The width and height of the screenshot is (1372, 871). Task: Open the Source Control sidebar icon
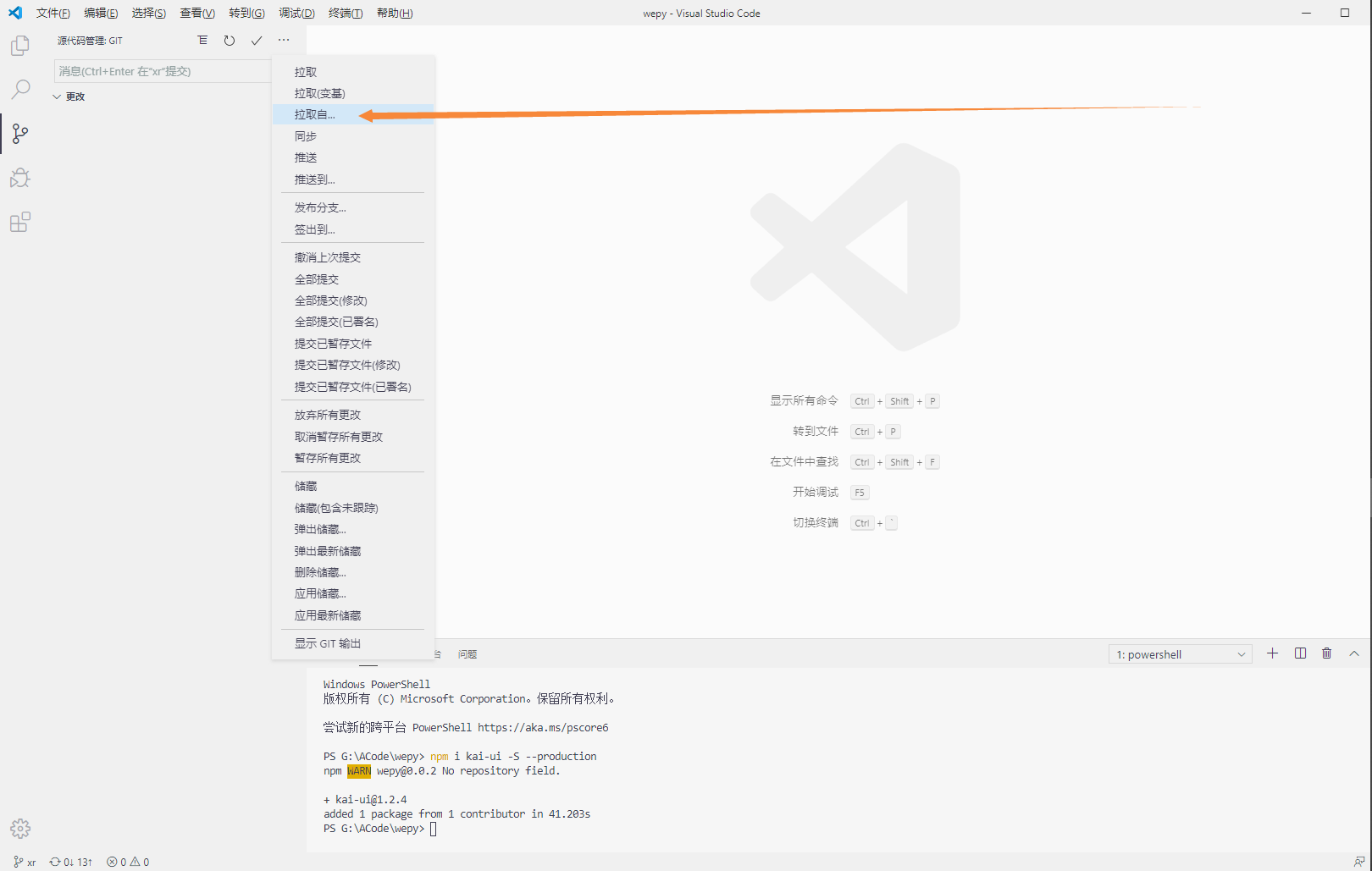[x=19, y=133]
